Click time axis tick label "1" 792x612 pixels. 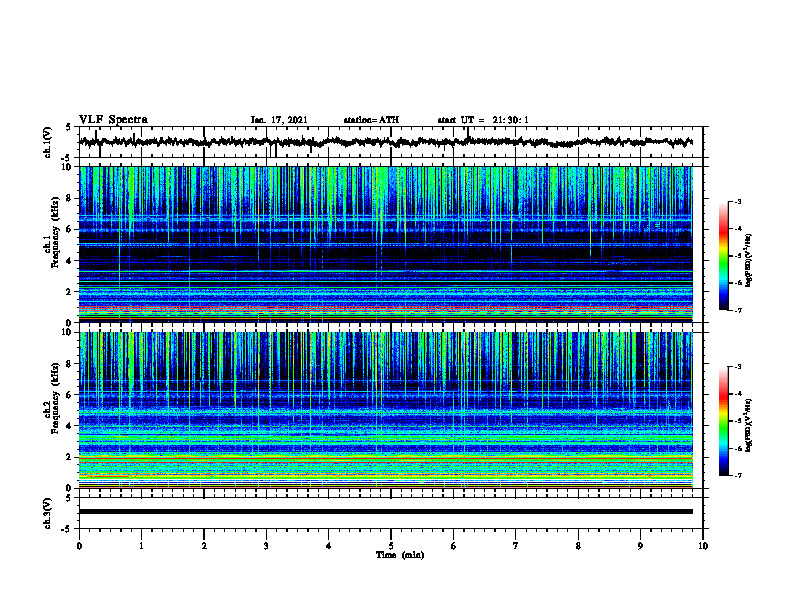pyautogui.click(x=141, y=546)
